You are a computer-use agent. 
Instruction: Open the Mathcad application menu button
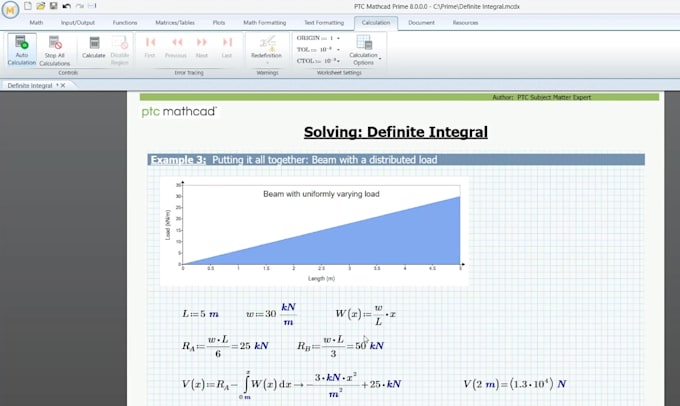tap(10, 10)
